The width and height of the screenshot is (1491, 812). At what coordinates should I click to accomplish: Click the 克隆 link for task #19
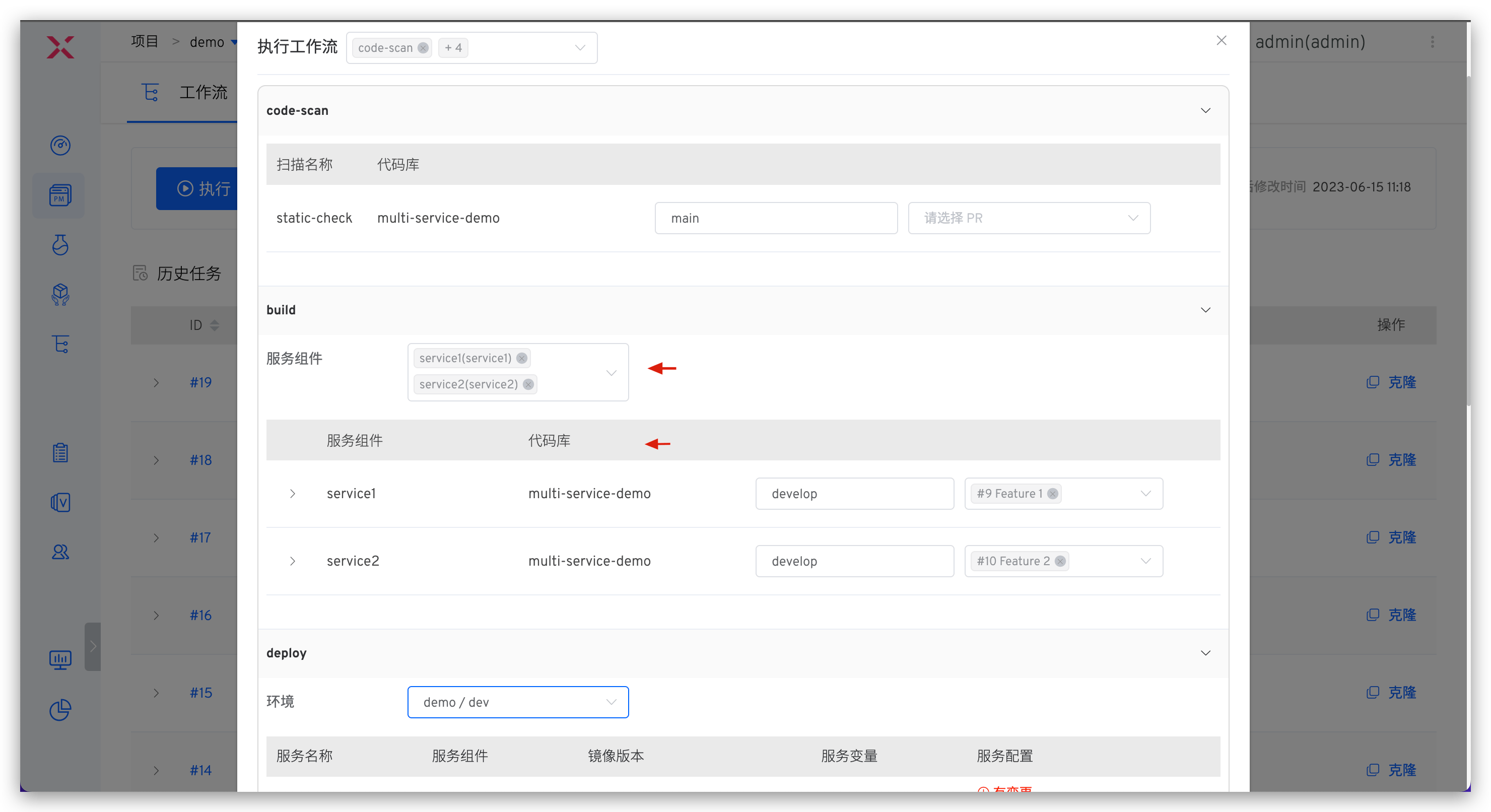tap(1401, 382)
